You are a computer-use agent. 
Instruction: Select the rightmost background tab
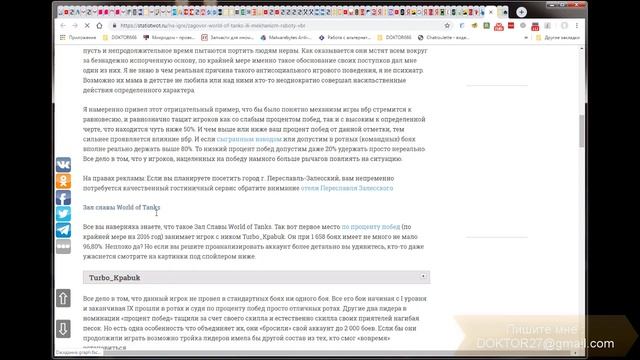pos(504,12)
